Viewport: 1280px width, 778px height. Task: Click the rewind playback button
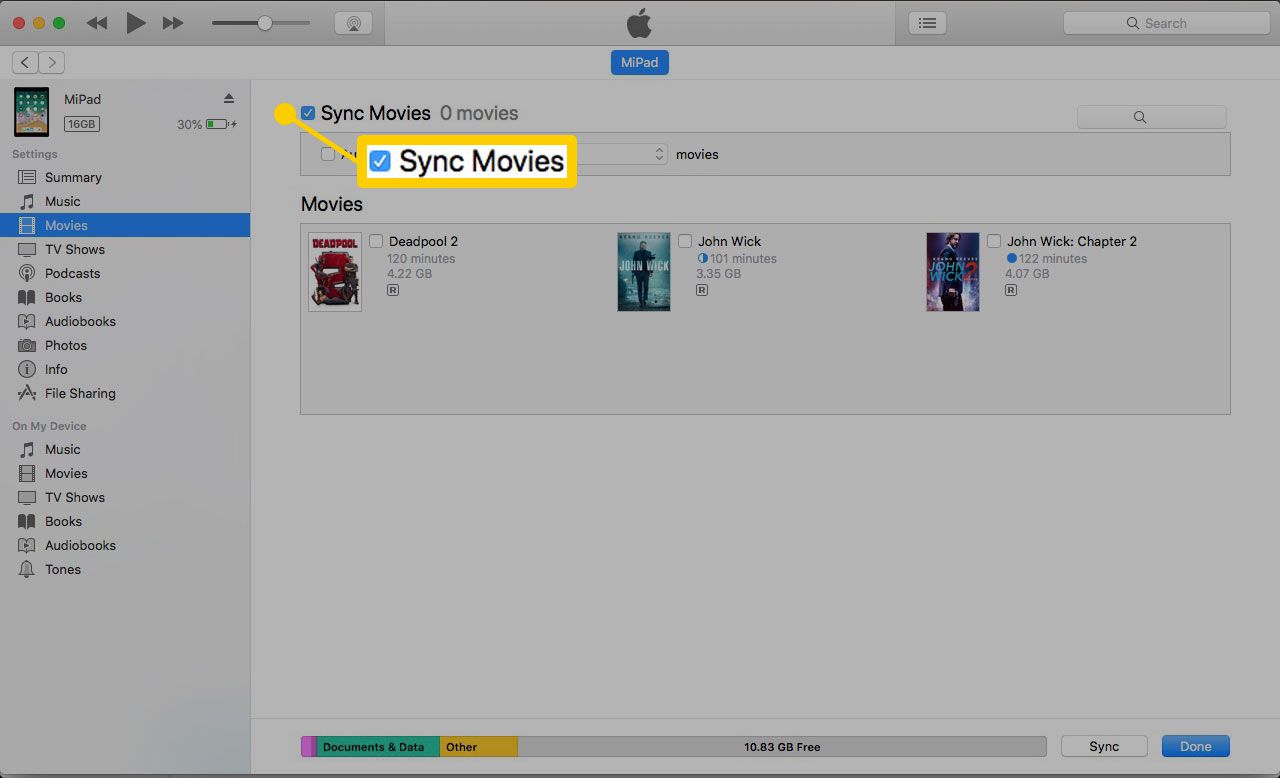(x=97, y=23)
